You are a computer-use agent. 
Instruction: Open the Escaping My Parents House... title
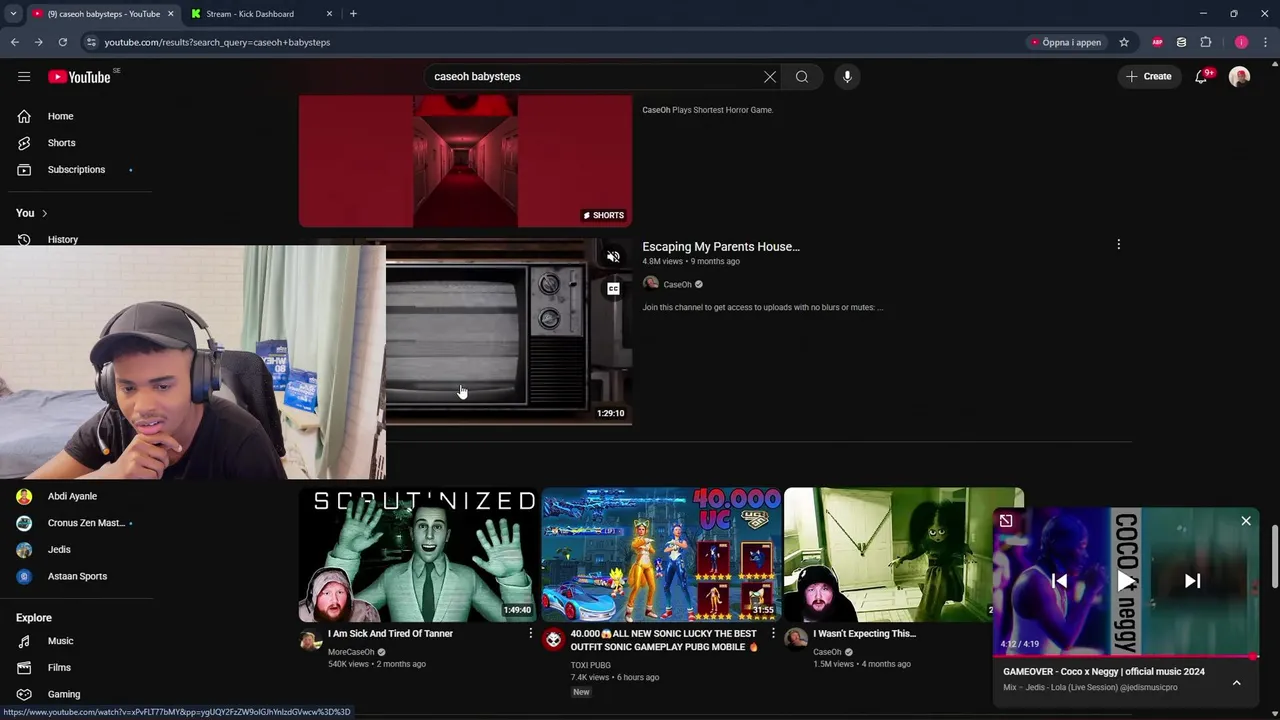pos(721,246)
